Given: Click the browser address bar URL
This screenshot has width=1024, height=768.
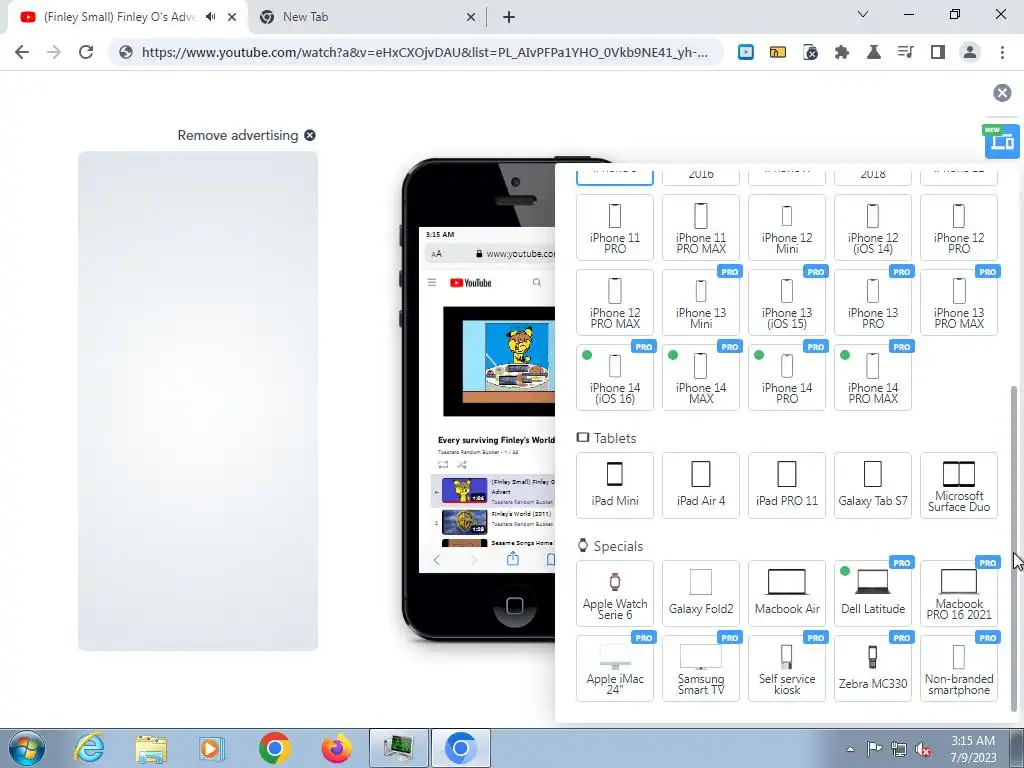Looking at the screenshot, I should point(424,52).
